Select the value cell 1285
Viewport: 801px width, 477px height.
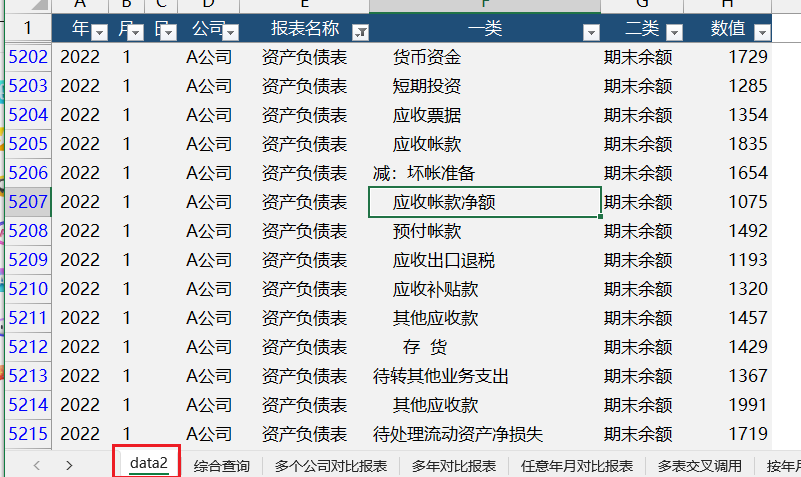coord(727,86)
